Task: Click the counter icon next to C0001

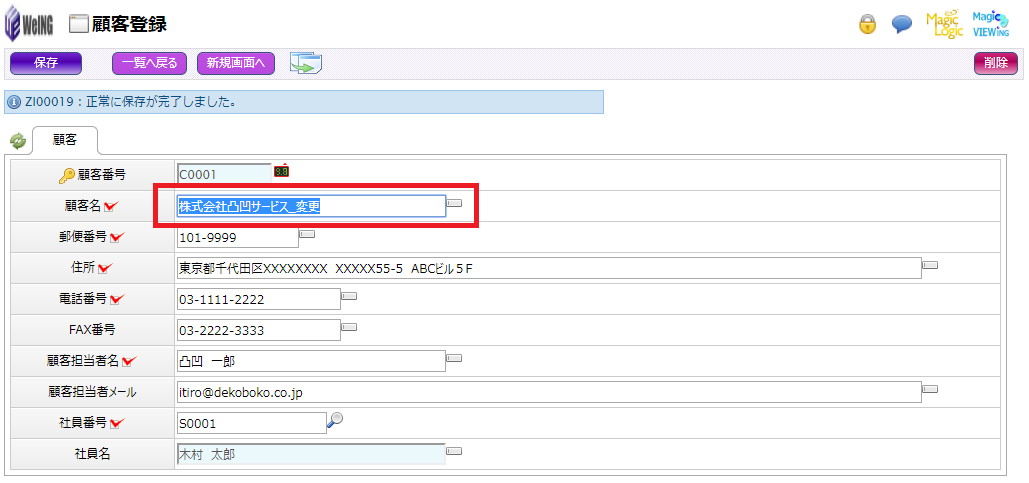Action: [x=281, y=171]
